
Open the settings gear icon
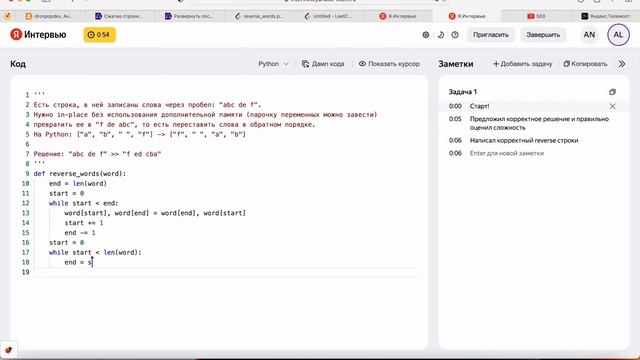426,35
